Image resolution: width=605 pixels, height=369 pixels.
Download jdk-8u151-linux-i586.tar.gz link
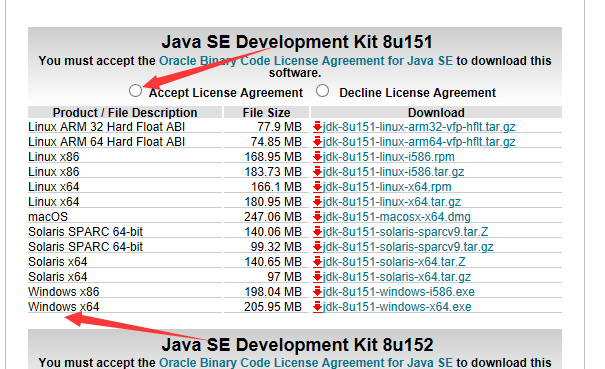[x=394, y=172]
